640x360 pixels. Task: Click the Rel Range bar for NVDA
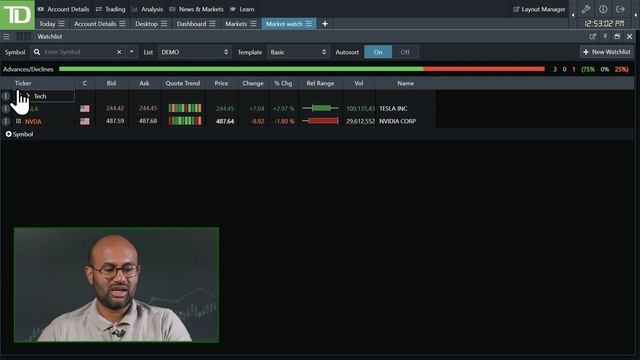tap(320, 121)
